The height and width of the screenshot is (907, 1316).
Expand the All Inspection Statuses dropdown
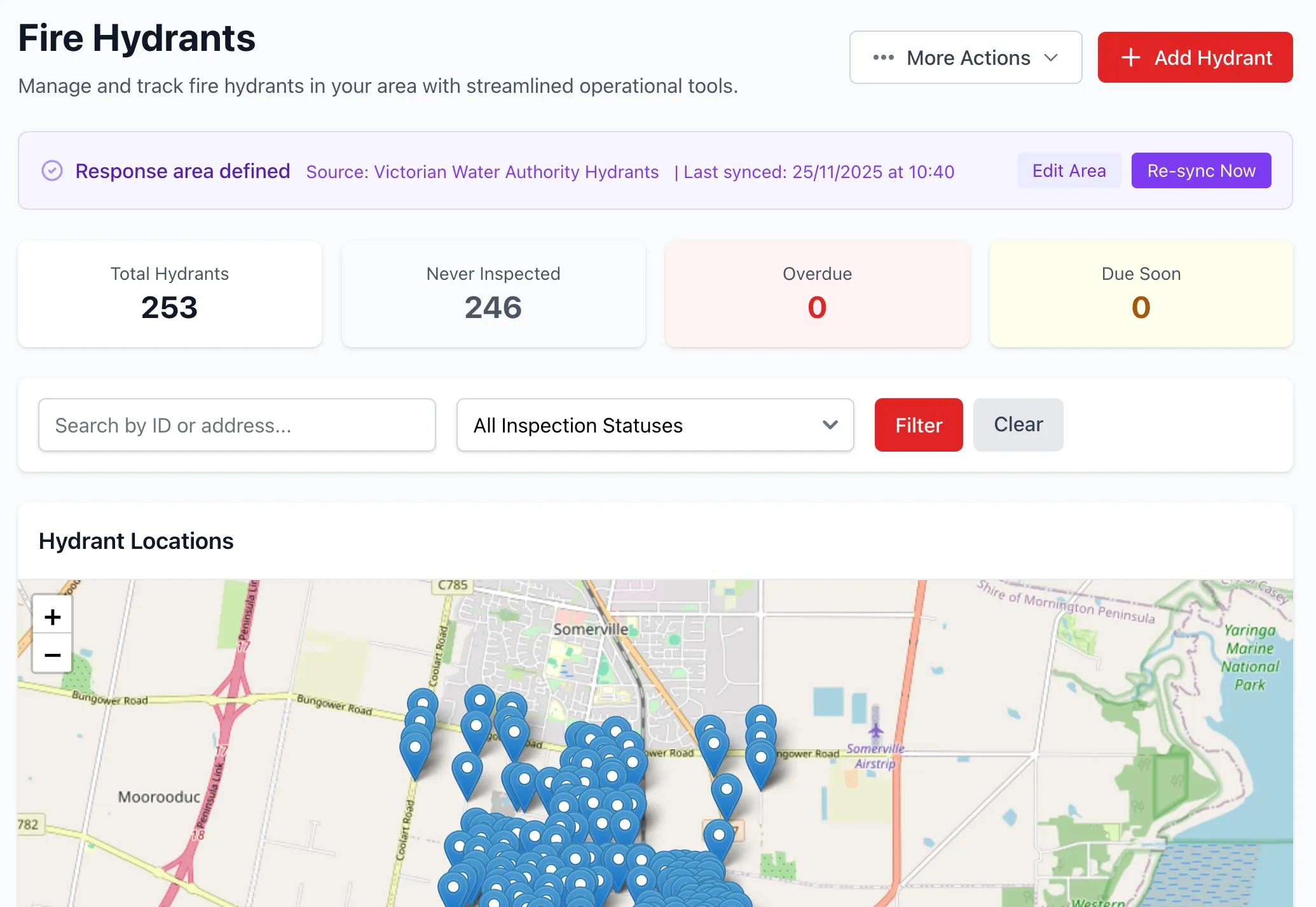tap(655, 425)
